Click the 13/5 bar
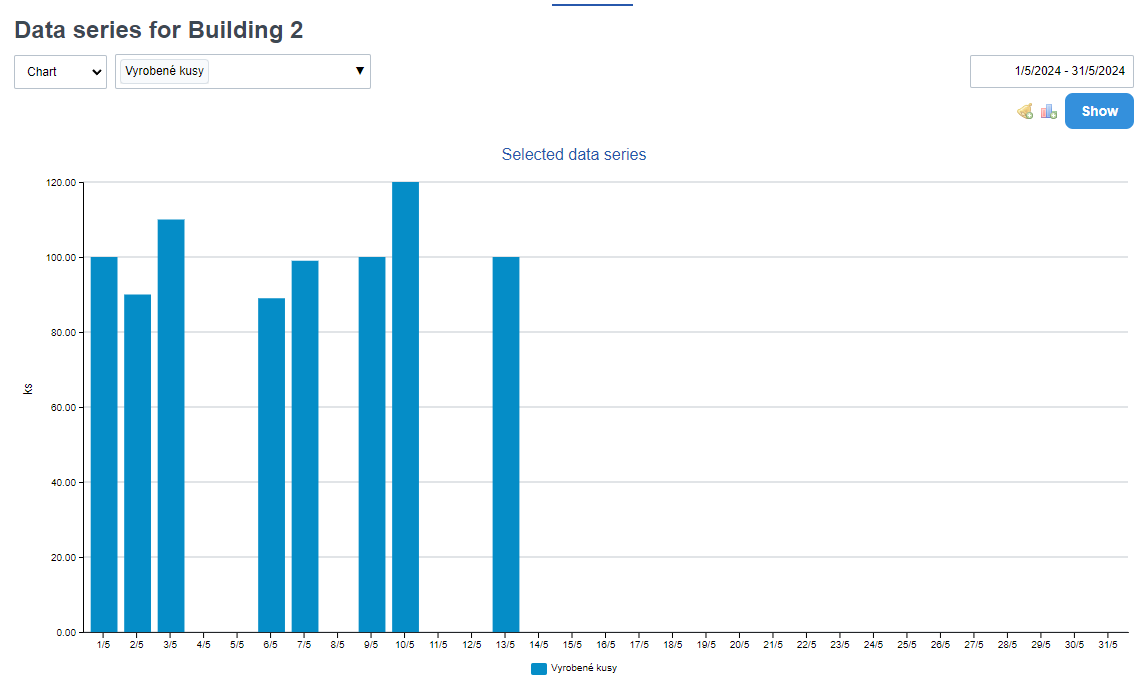Screen dimensions: 1137x685 [x=506, y=444]
